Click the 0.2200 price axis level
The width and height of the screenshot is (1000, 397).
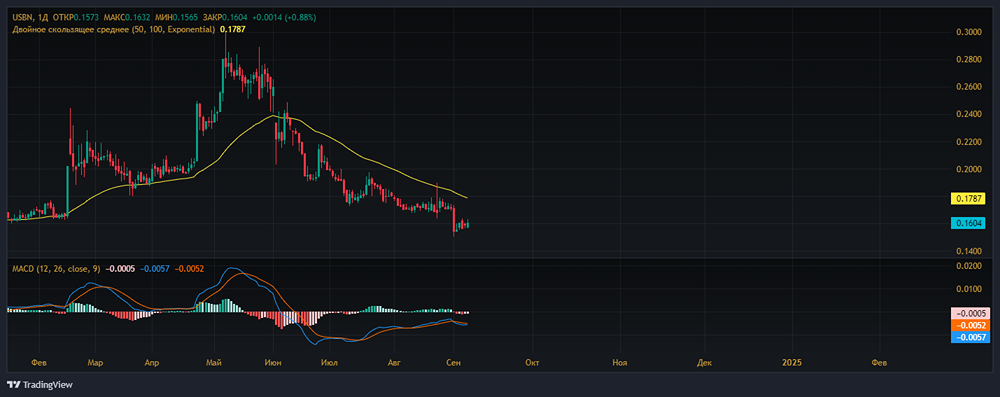968,142
